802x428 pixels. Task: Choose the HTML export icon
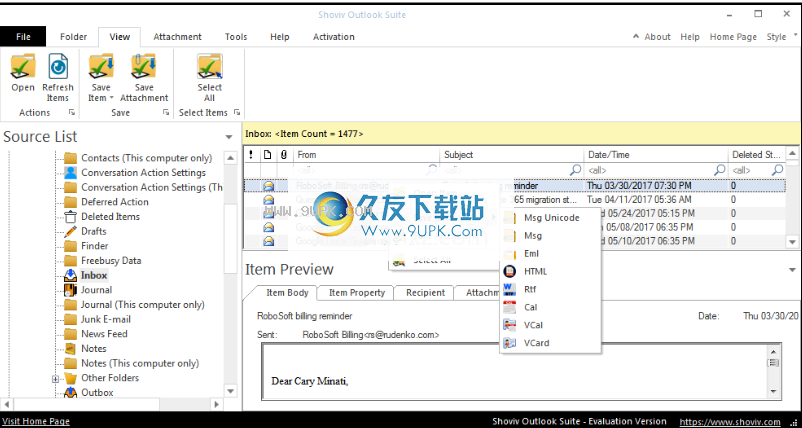click(510, 272)
